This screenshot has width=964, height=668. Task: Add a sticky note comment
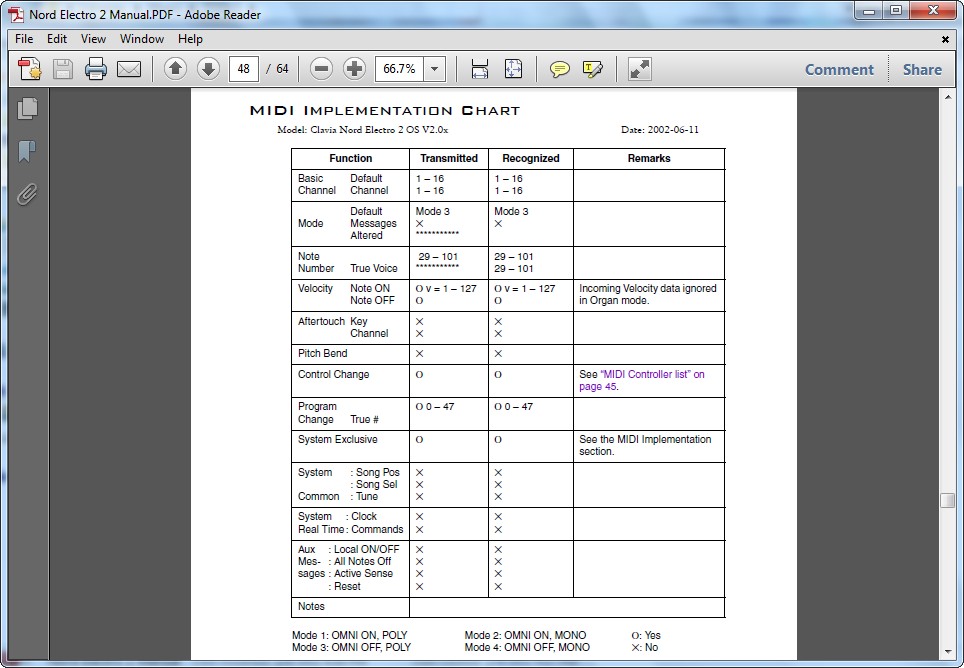[x=560, y=69]
